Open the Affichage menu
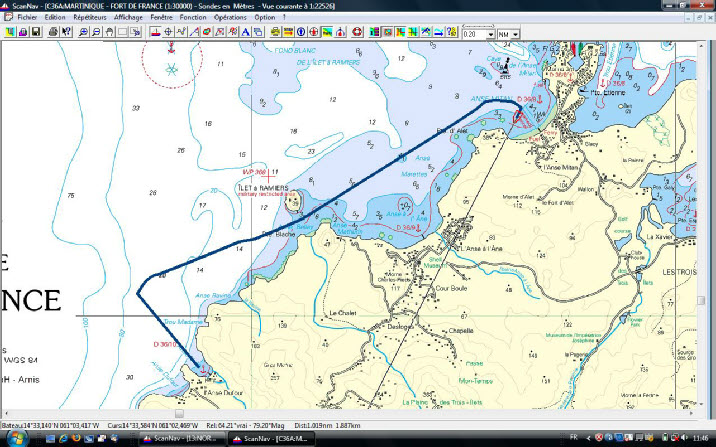 pyautogui.click(x=127, y=18)
